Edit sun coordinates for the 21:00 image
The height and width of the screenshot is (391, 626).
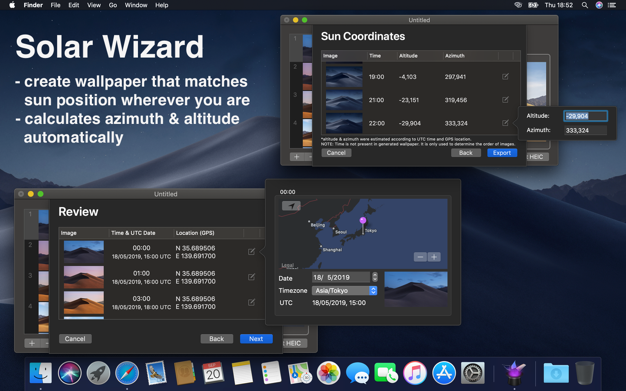point(505,100)
